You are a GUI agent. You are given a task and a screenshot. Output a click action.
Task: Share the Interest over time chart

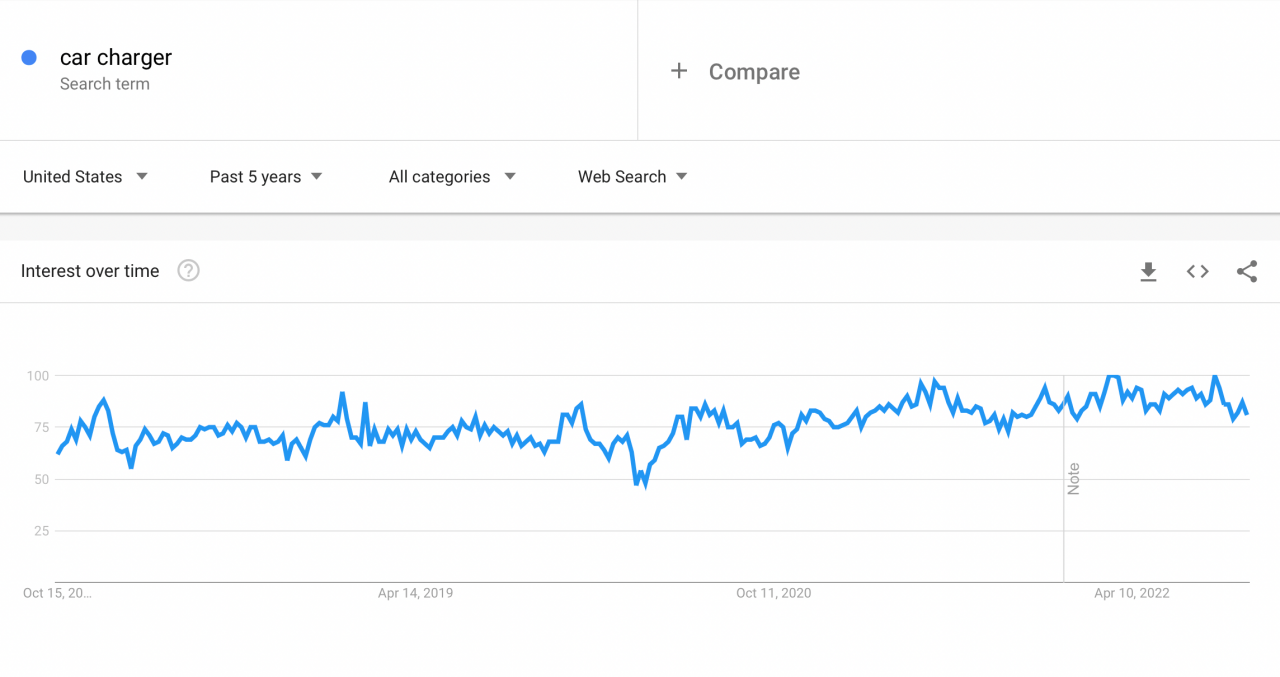(x=1246, y=271)
